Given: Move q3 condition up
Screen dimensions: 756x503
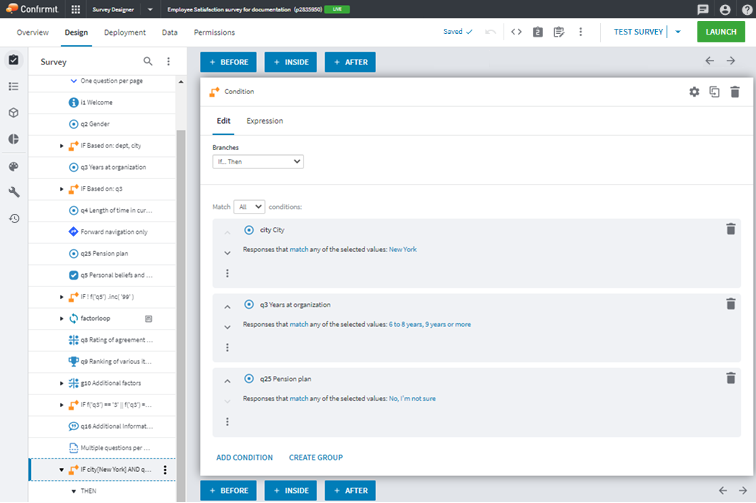Looking at the screenshot, I should click(x=227, y=307).
